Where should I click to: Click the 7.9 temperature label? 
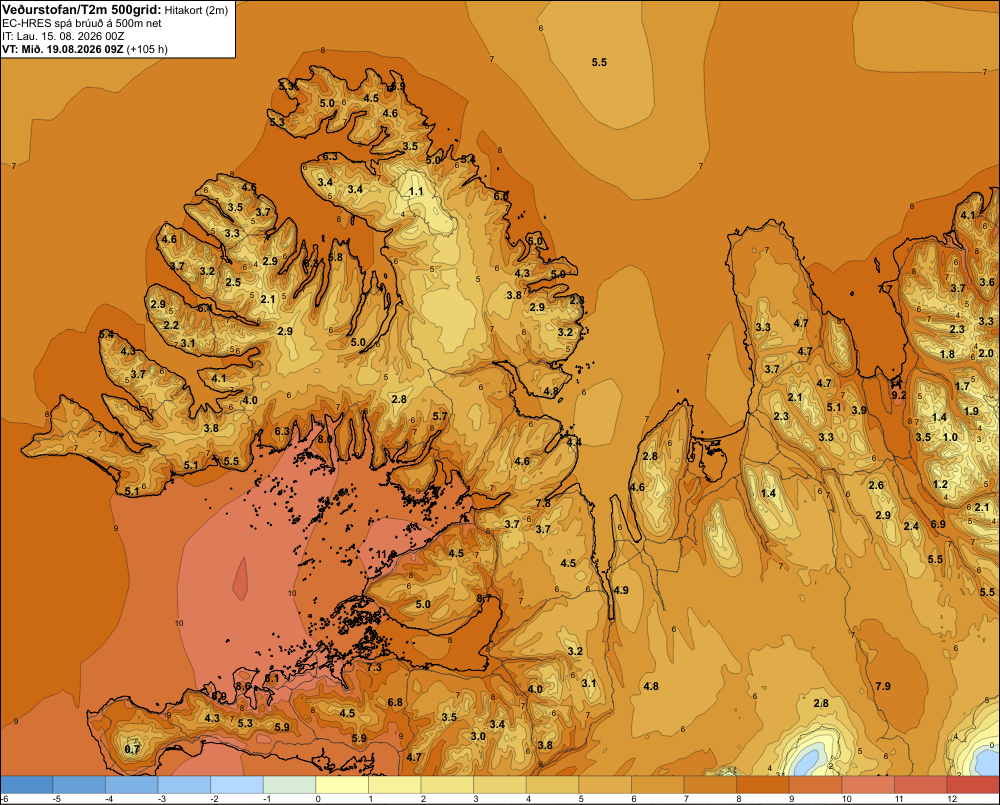pos(883,686)
